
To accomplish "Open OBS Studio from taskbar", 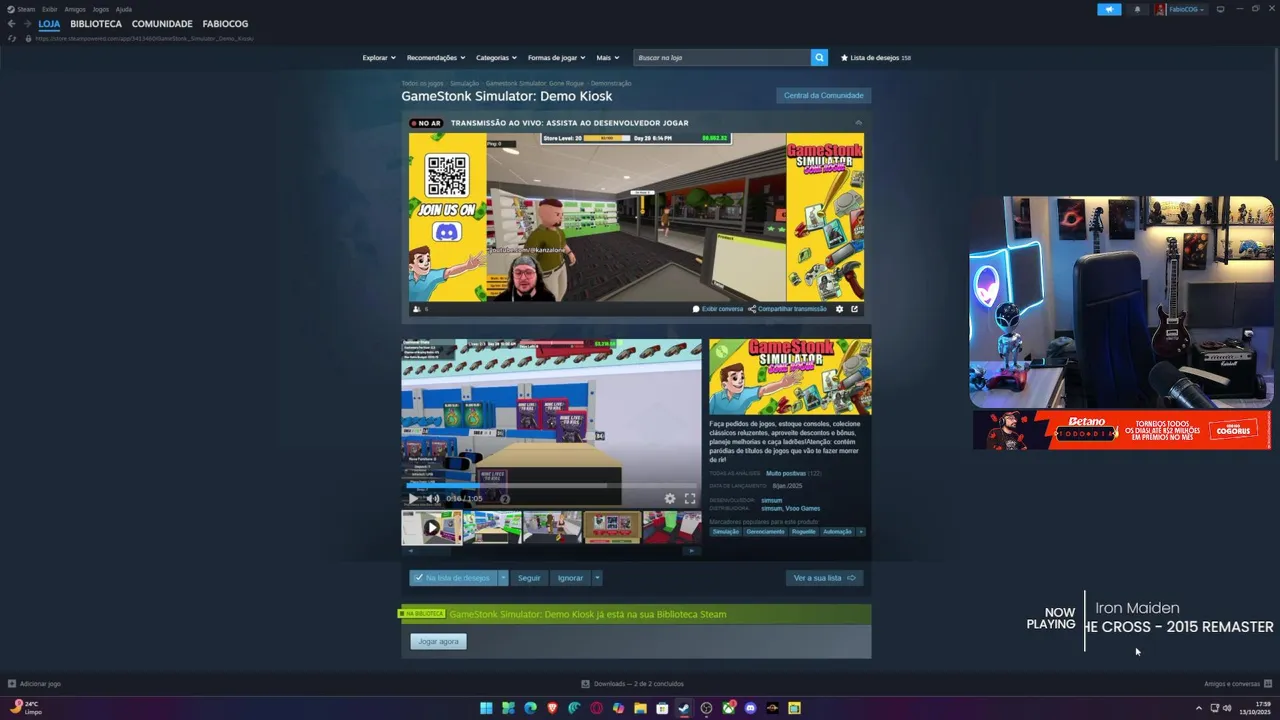I will (706, 708).
